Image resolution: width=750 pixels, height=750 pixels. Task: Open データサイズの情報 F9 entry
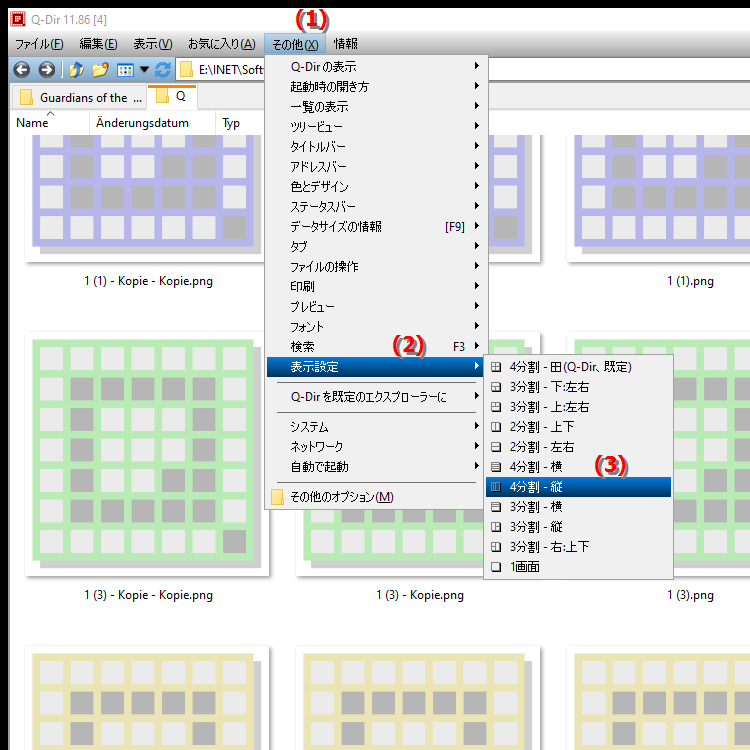point(375,227)
